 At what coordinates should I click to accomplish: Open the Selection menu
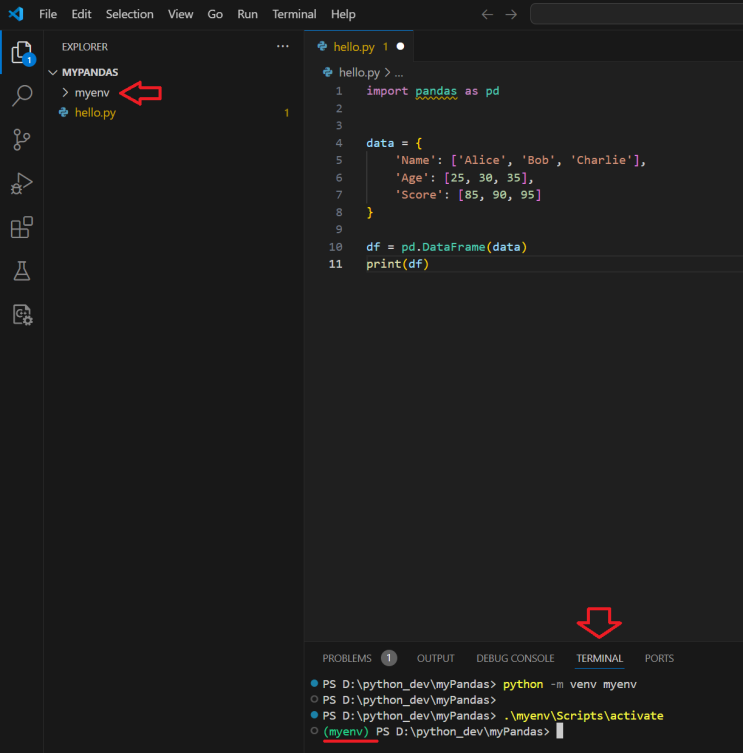point(130,14)
